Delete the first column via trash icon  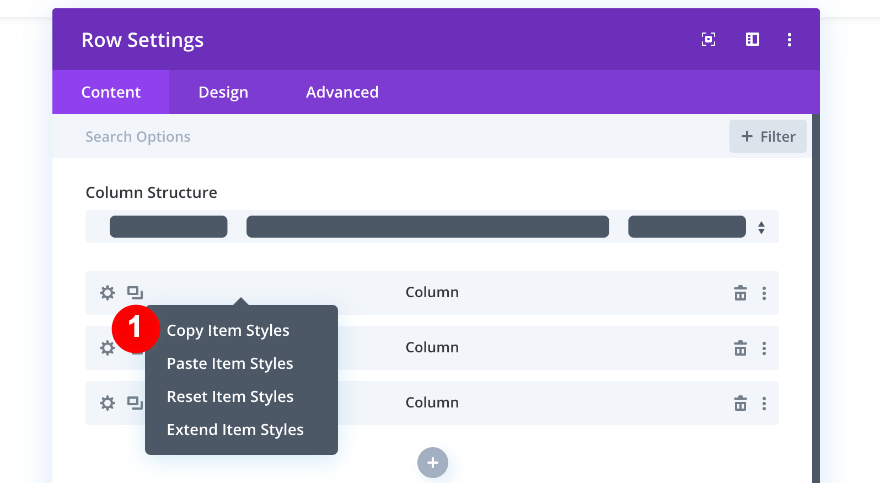coord(740,293)
